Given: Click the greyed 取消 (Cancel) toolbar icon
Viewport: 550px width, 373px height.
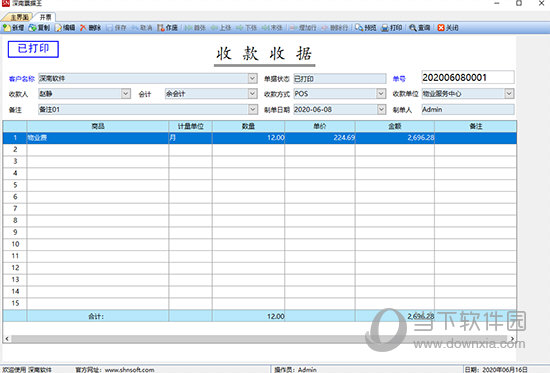Looking at the screenshot, I should point(142,27).
